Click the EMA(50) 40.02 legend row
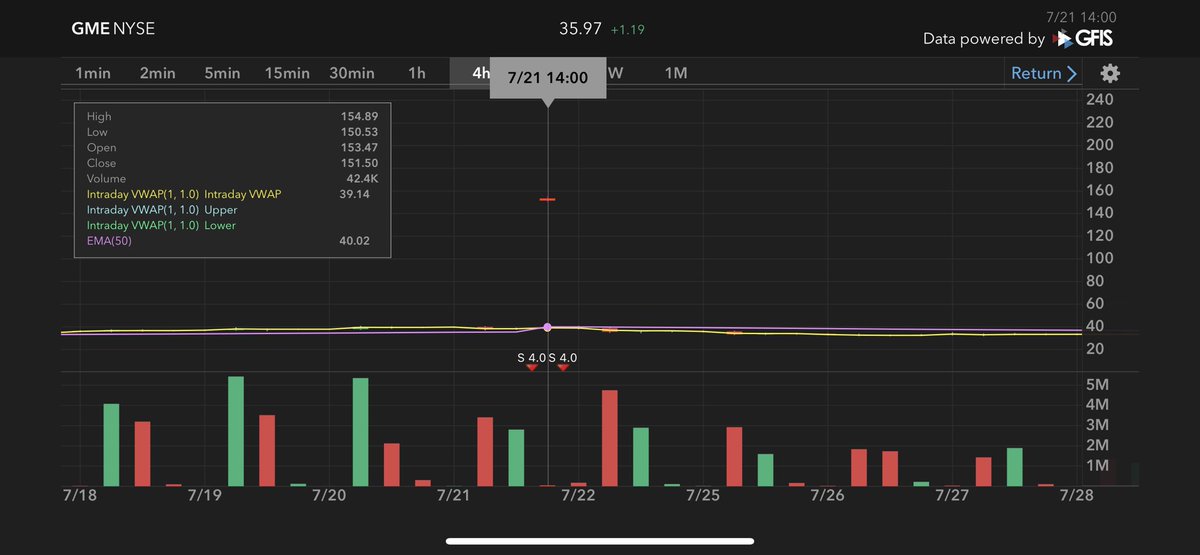The image size is (1200, 555). coord(228,241)
